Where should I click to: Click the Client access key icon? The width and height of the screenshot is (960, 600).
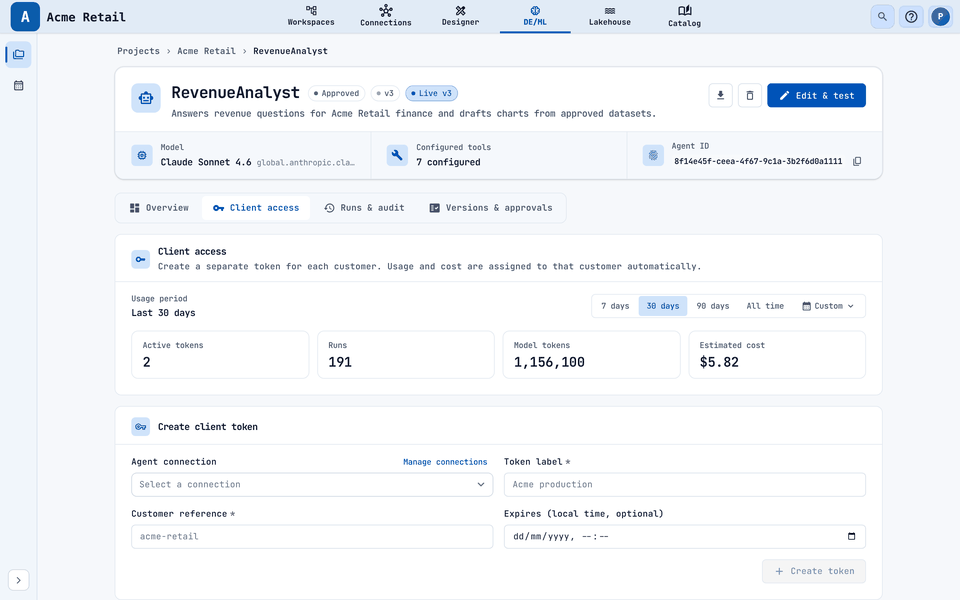click(x=141, y=260)
